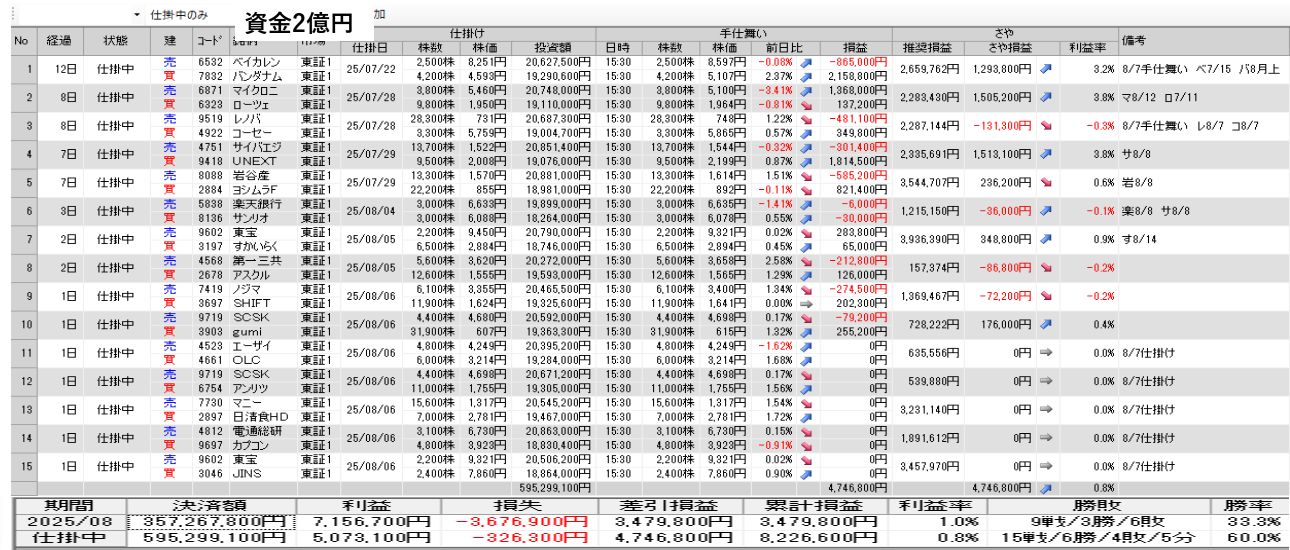This screenshot has width=1290, height=550.
Task: Click the 備考 column header
Action: click(x=1133, y=41)
